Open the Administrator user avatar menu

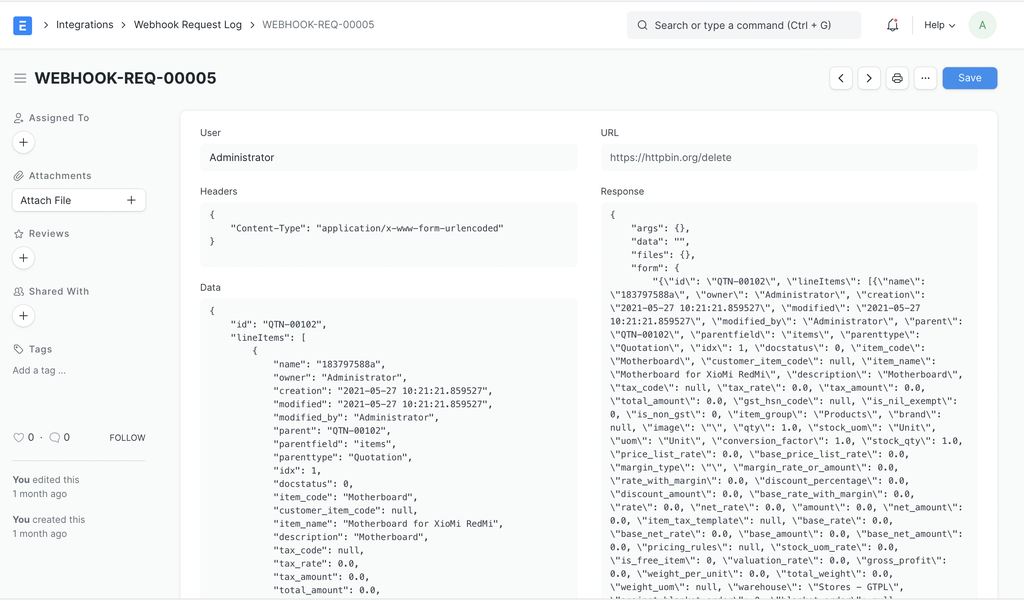tap(982, 25)
